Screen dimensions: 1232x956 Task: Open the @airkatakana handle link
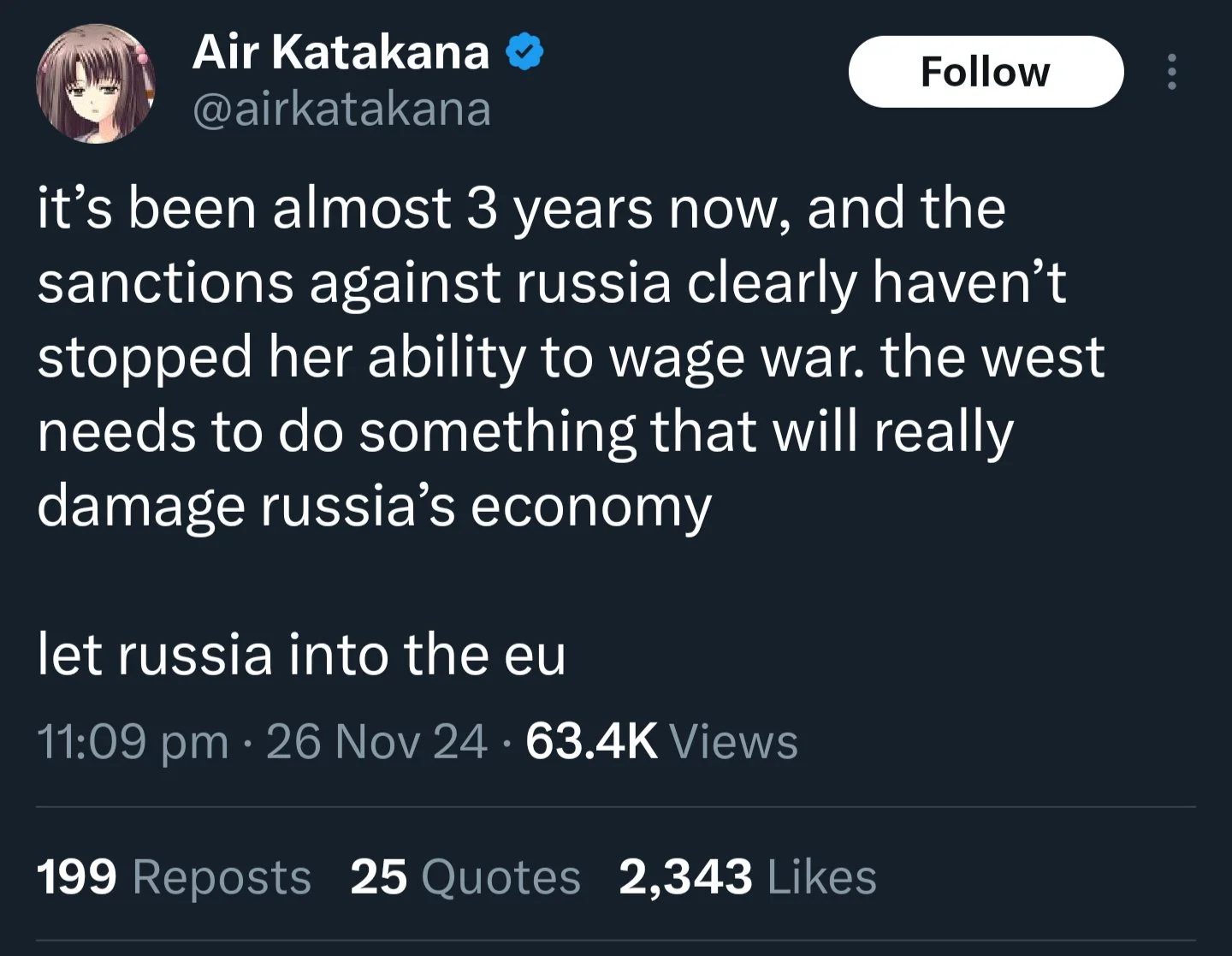pyautogui.click(x=342, y=110)
